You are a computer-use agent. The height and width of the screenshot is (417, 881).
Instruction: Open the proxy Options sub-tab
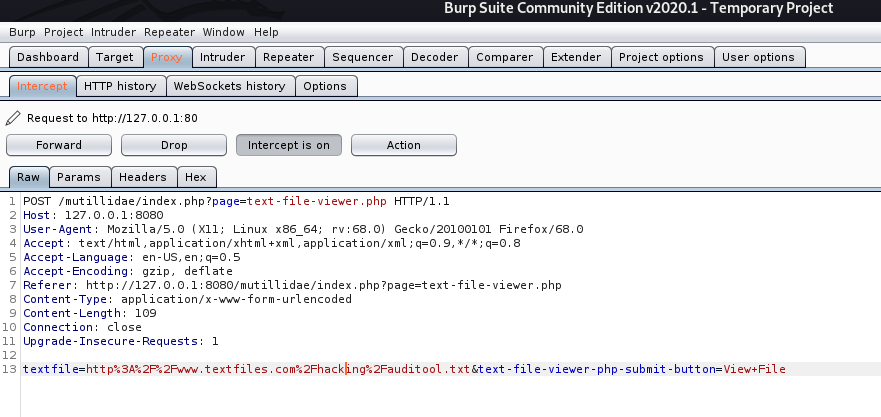pyautogui.click(x=325, y=86)
